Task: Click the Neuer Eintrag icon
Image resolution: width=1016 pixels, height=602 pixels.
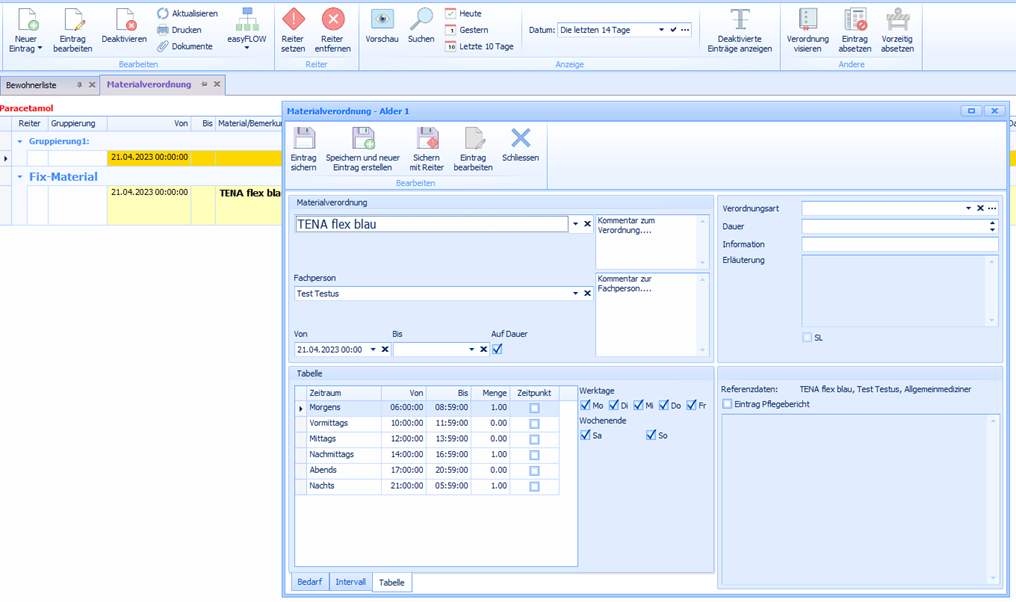Action: point(25,20)
